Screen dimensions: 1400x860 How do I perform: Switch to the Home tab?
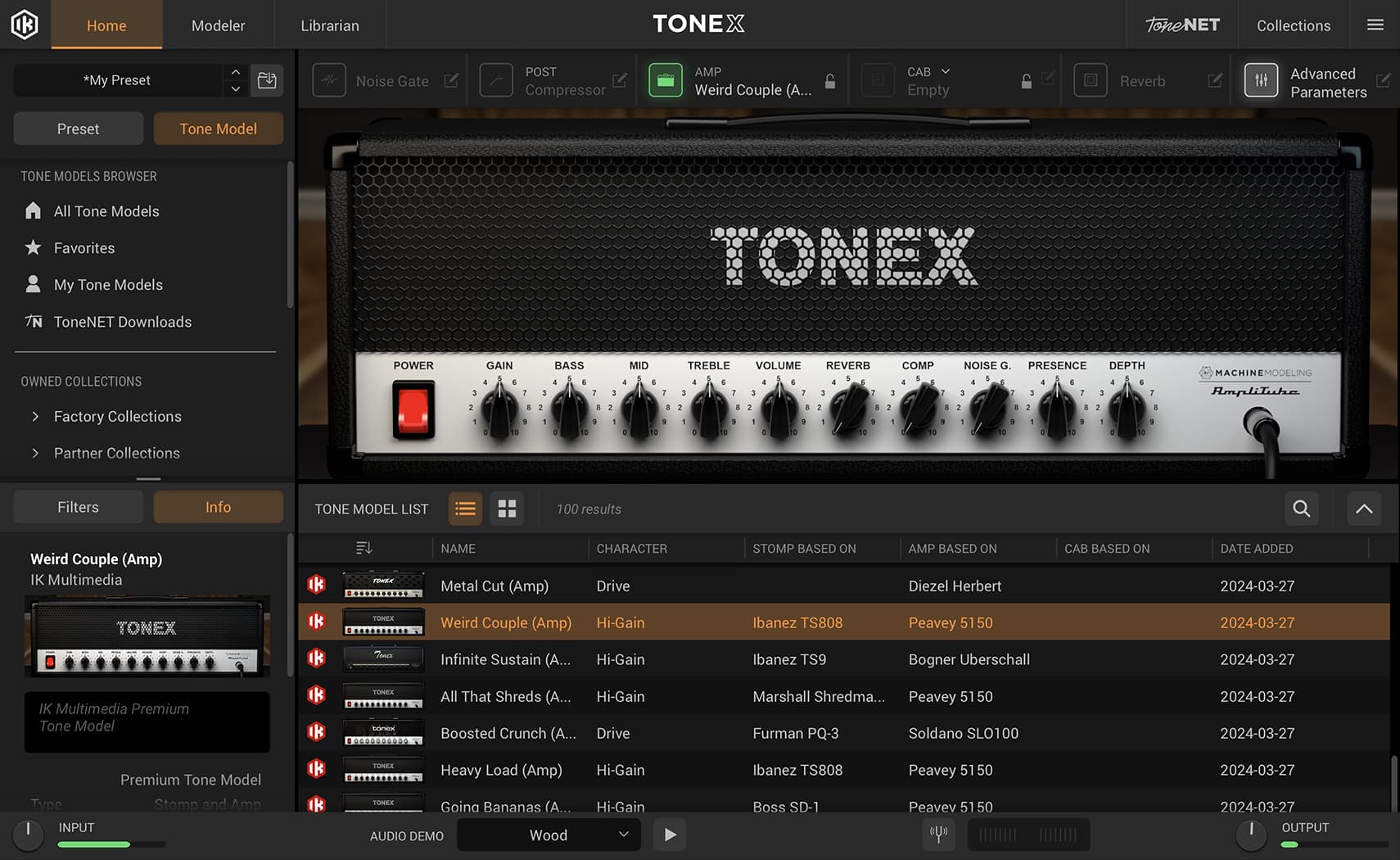[106, 25]
